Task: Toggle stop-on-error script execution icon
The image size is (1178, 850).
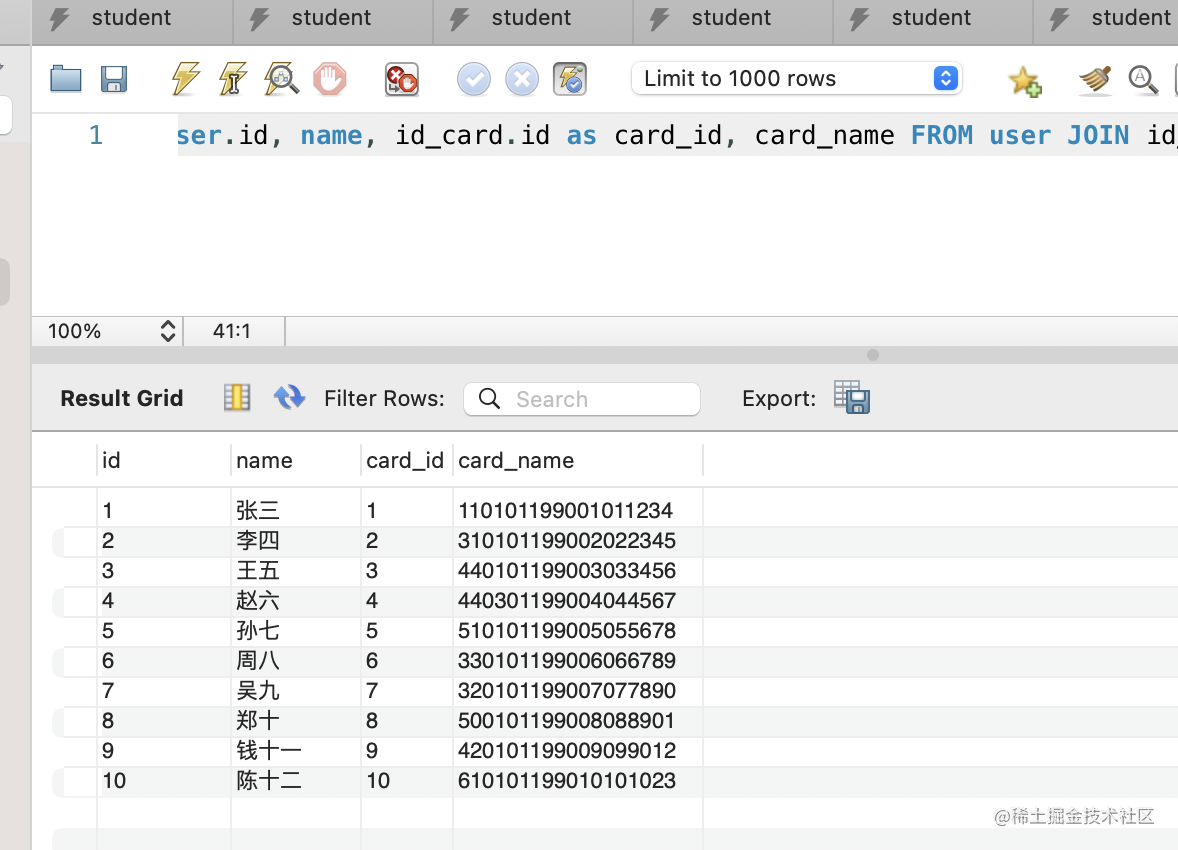Action: pyautogui.click(x=401, y=79)
